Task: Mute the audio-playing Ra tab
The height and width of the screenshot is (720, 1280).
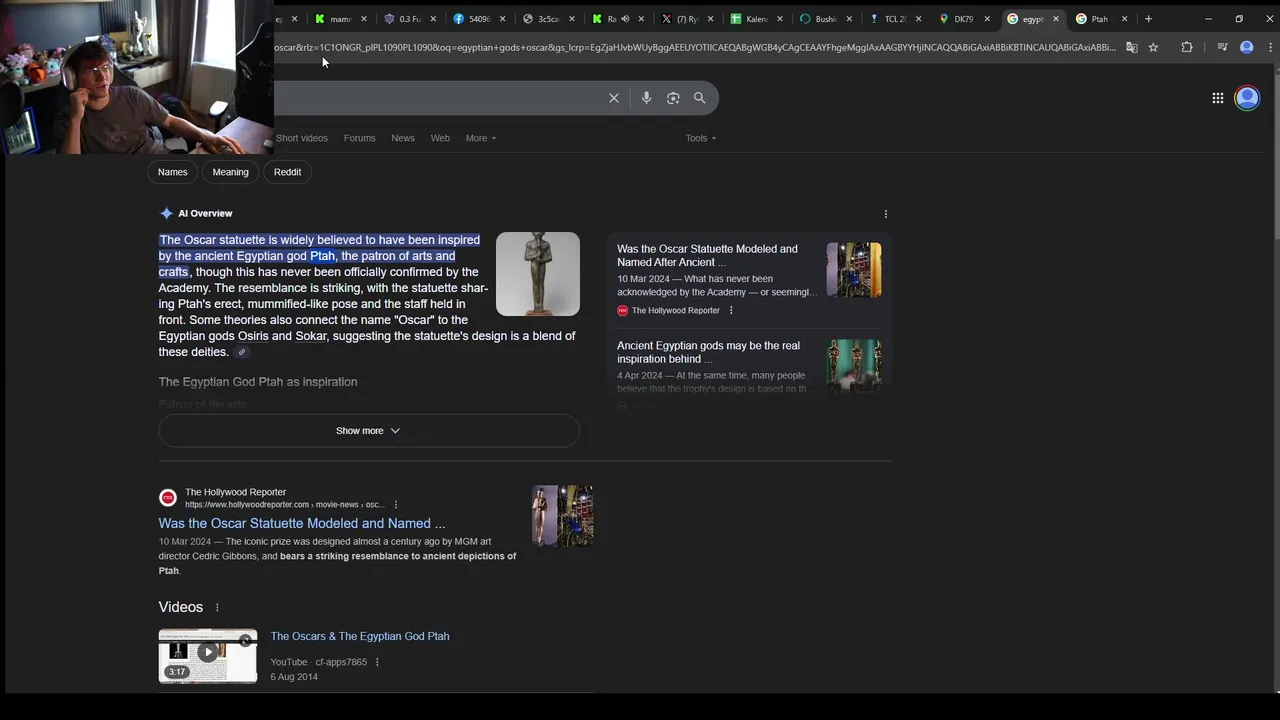Action: click(x=625, y=19)
